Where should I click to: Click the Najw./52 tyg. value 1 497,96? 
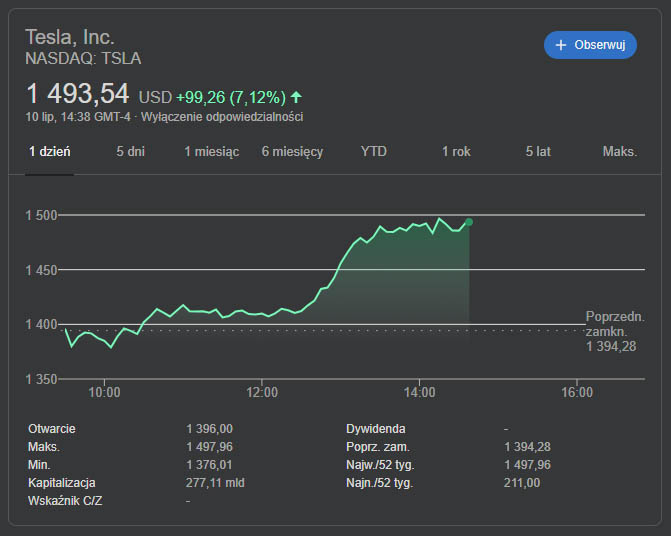click(527, 465)
